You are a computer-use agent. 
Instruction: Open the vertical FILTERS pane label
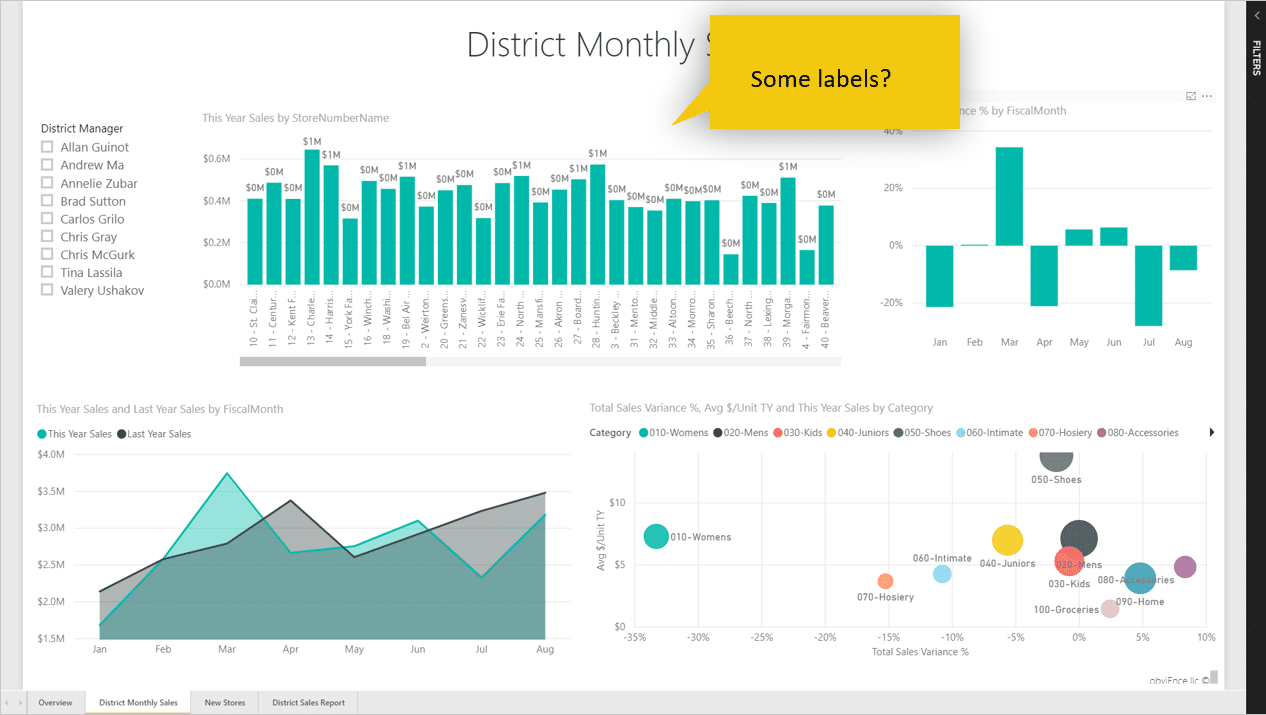(x=1256, y=58)
